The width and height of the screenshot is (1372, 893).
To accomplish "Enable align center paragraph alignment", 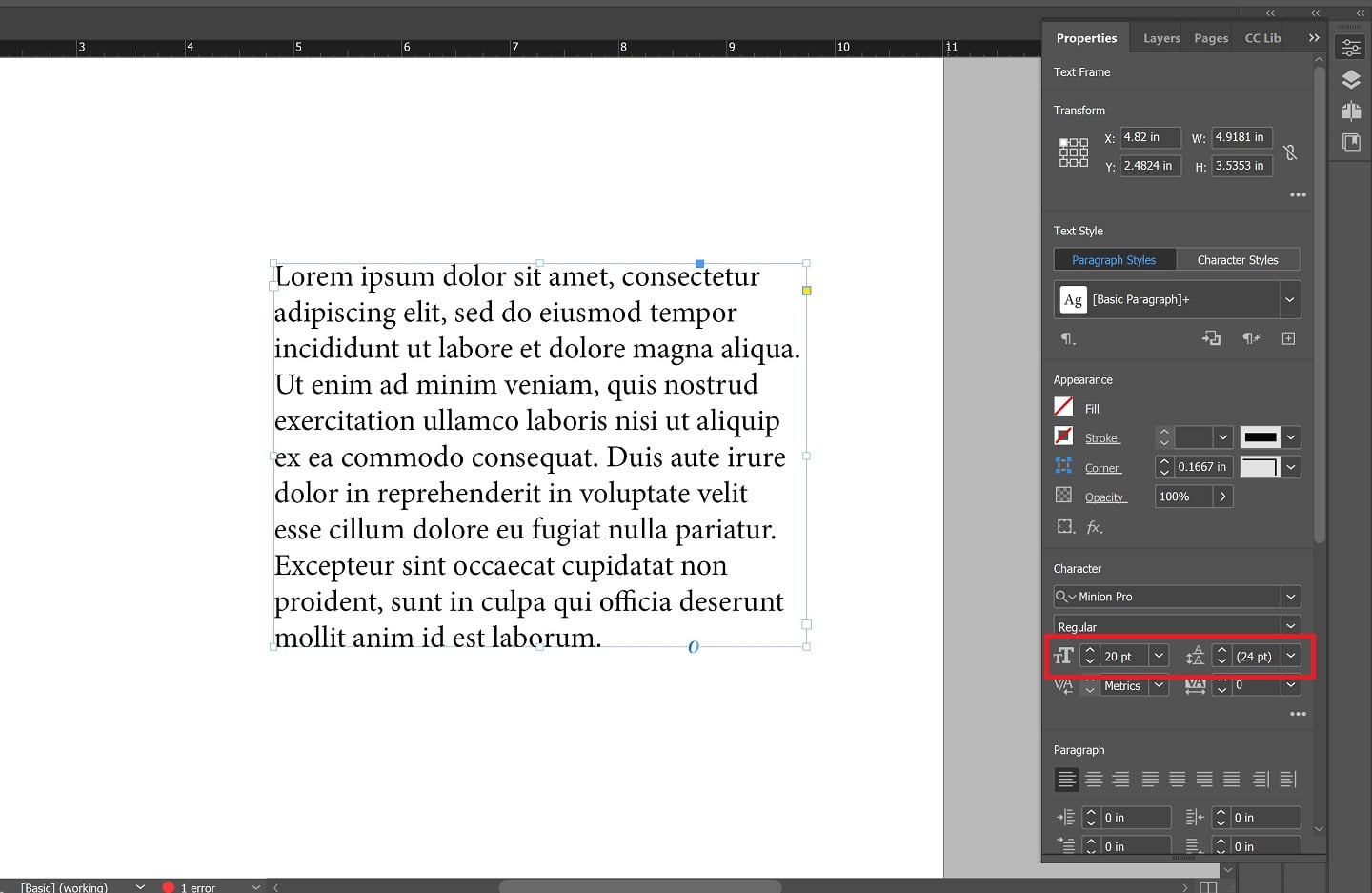I will (x=1094, y=779).
